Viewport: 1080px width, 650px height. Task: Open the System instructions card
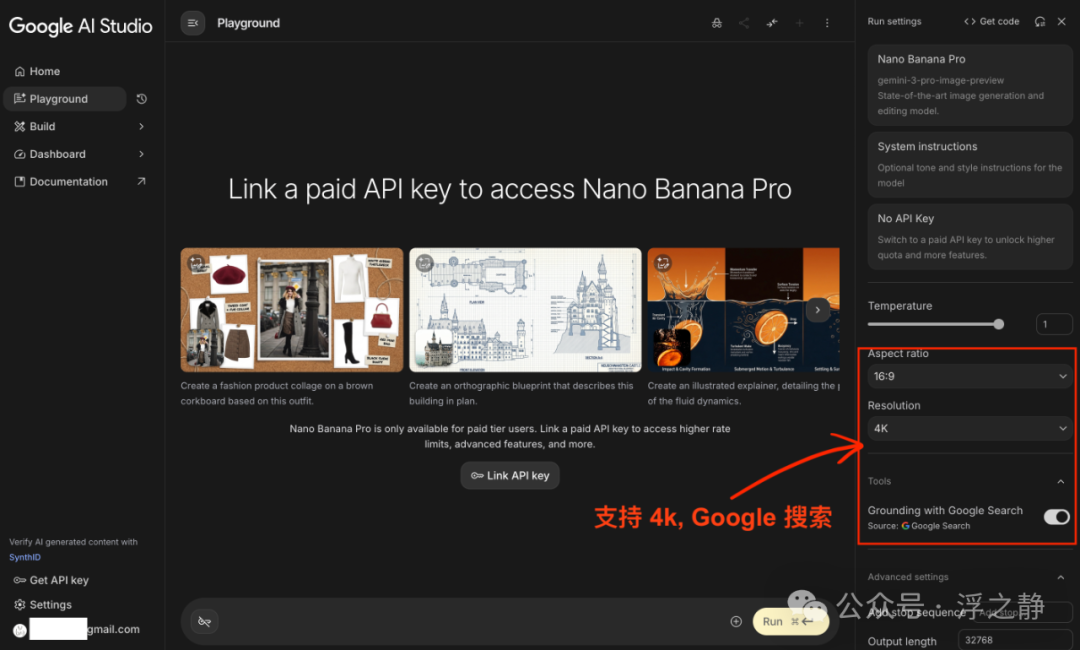tap(970, 165)
